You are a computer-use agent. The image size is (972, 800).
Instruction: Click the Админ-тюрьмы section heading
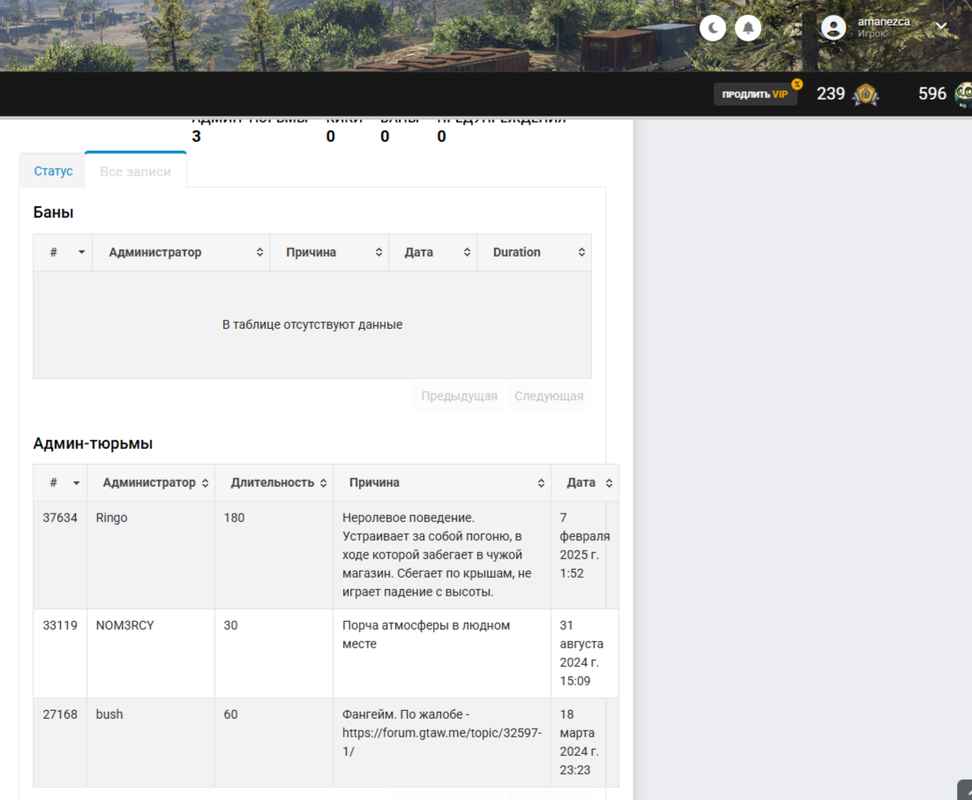tap(93, 444)
